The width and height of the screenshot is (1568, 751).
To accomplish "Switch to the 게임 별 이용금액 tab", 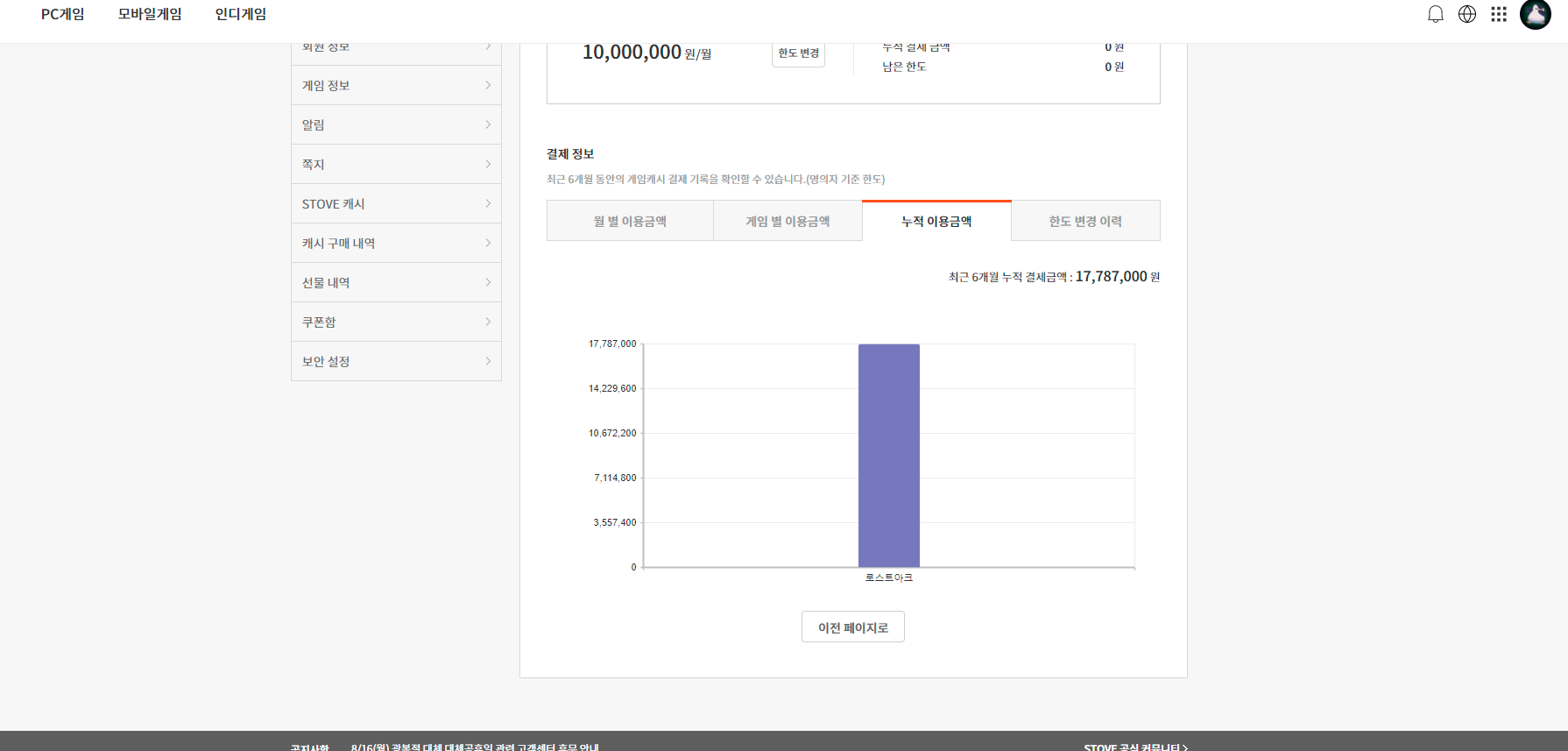I will point(788,221).
